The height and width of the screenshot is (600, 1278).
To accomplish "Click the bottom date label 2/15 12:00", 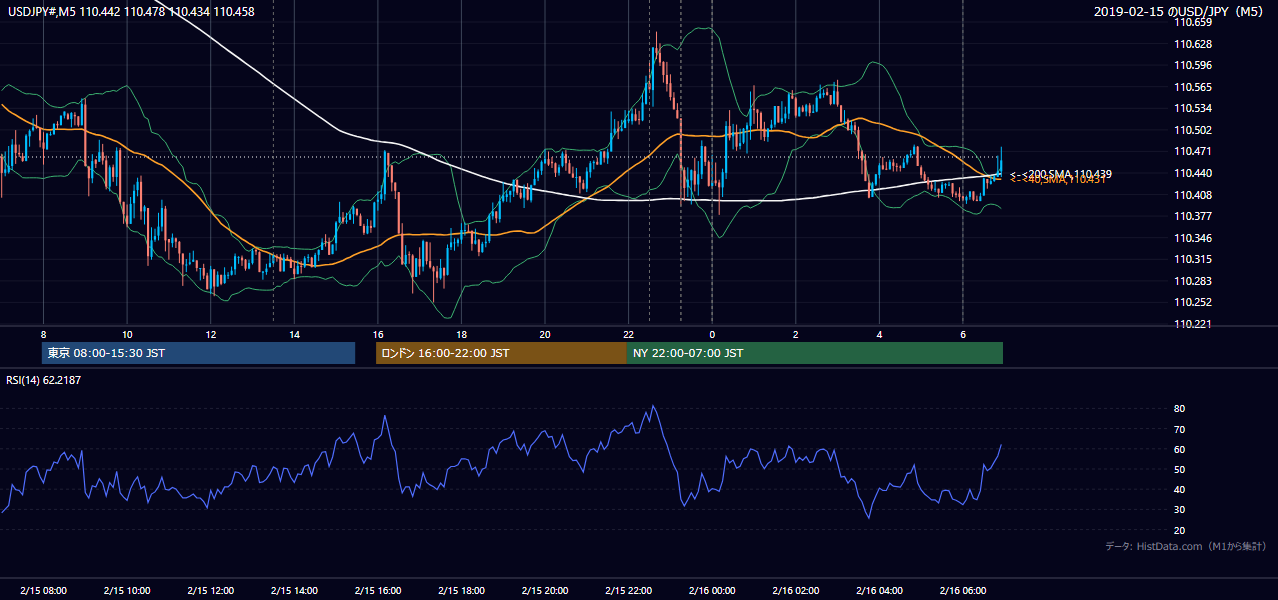I will pos(210,591).
